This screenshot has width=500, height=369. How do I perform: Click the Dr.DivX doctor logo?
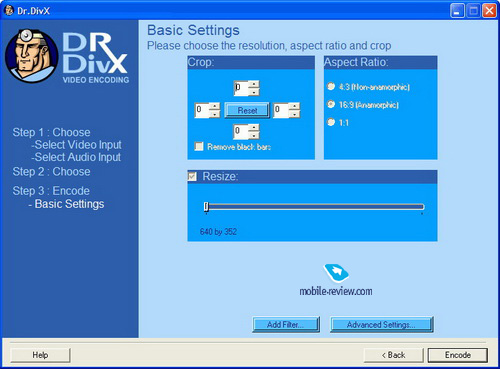(32, 56)
